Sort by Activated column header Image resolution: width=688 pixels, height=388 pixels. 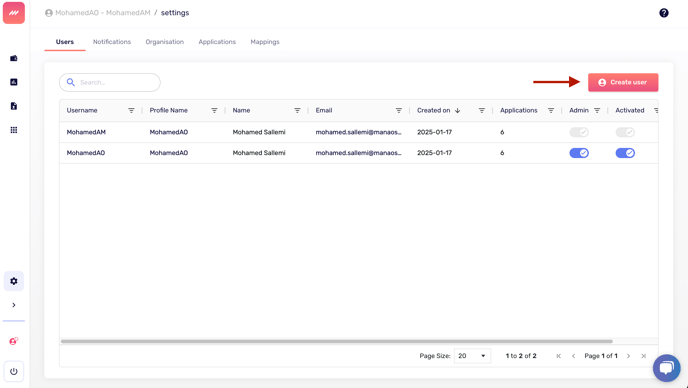point(630,111)
